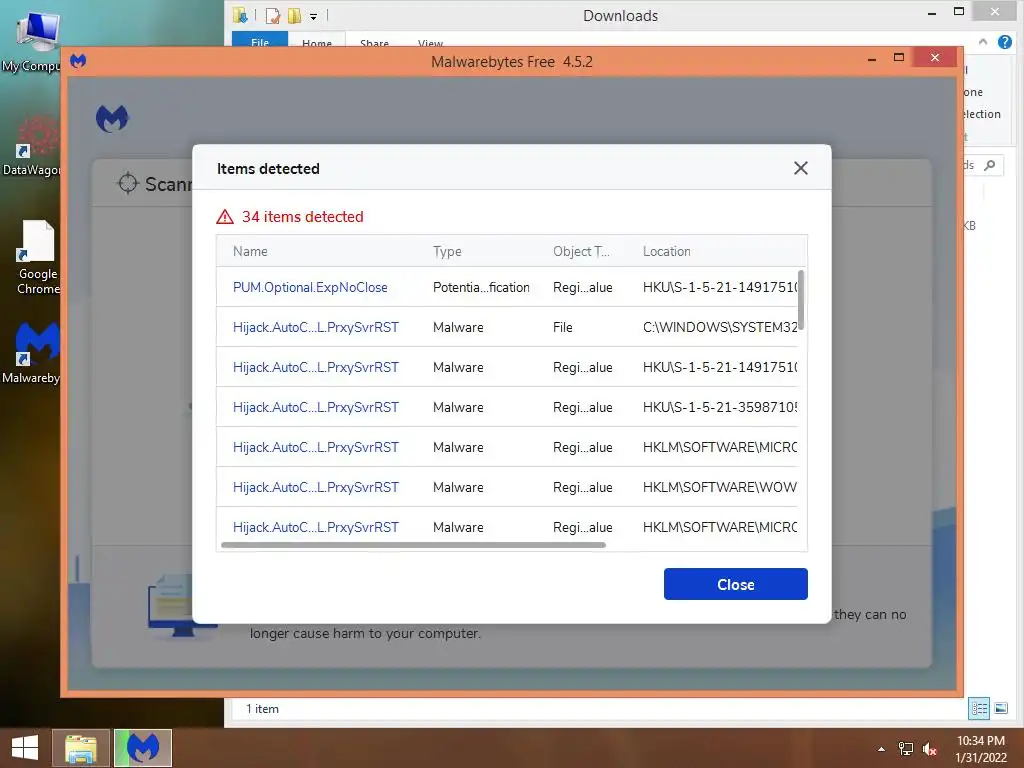Select the DataWagon desktop shortcut
The width and height of the screenshot is (1024, 768).
click(31, 145)
